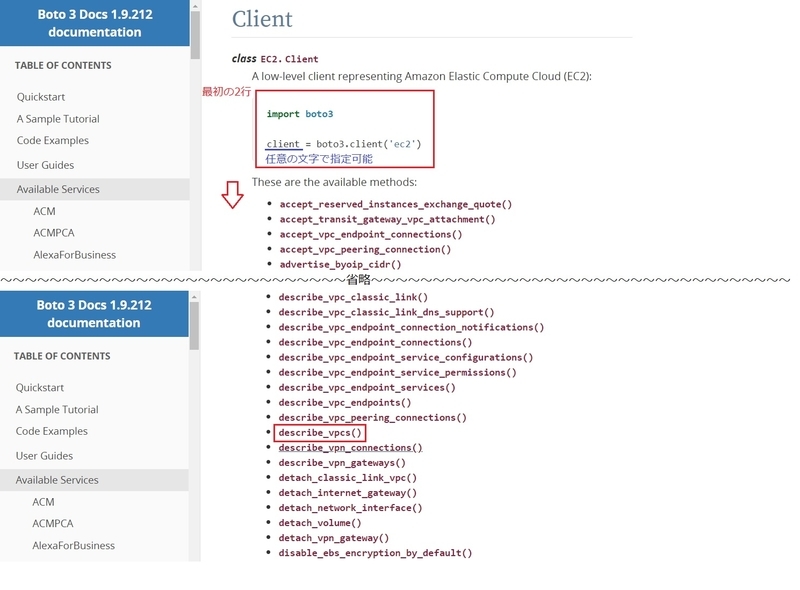Screen dimensions: 800x590
Task: Click Boto 3 Docs header in lower sidebar
Action: [94, 314]
